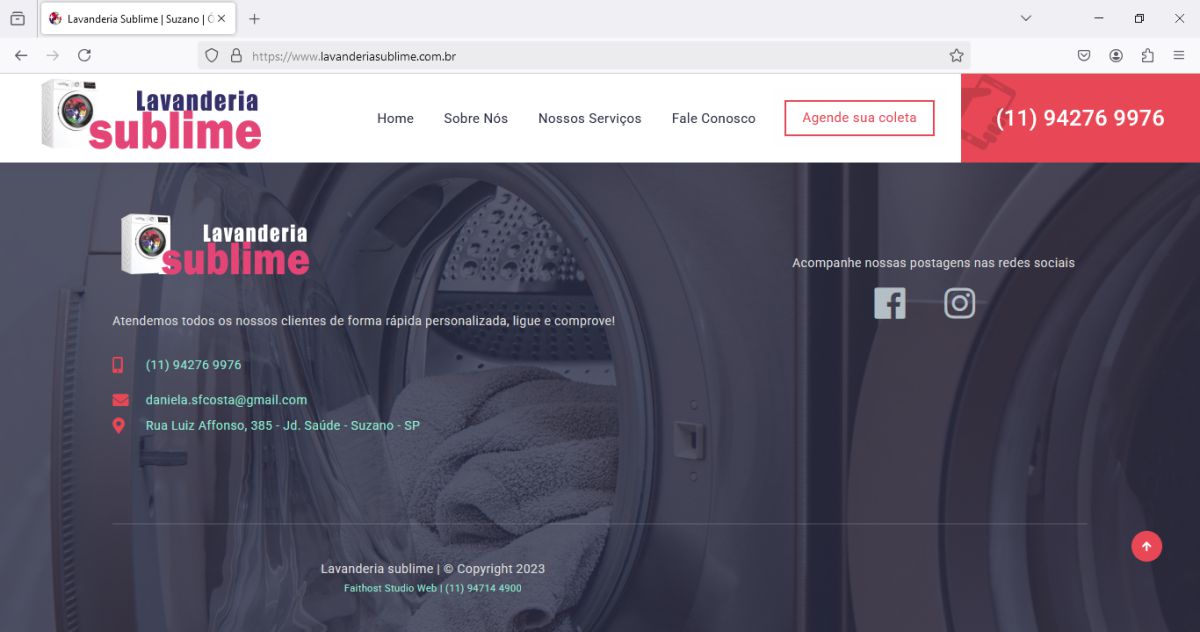The width and height of the screenshot is (1200, 632).
Task: Click the red scroll-to-top arrow button
Action: point(1146,546)
